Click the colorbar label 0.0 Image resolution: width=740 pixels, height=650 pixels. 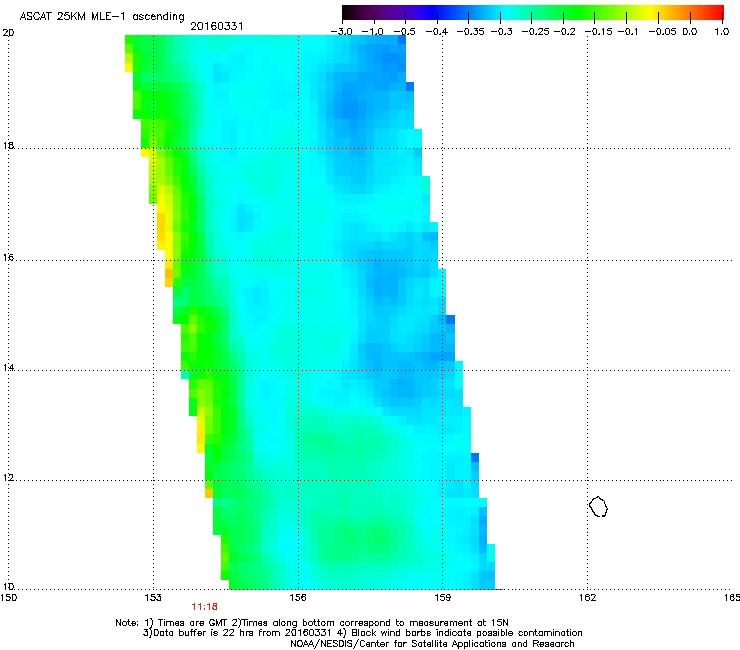point(690,32)
